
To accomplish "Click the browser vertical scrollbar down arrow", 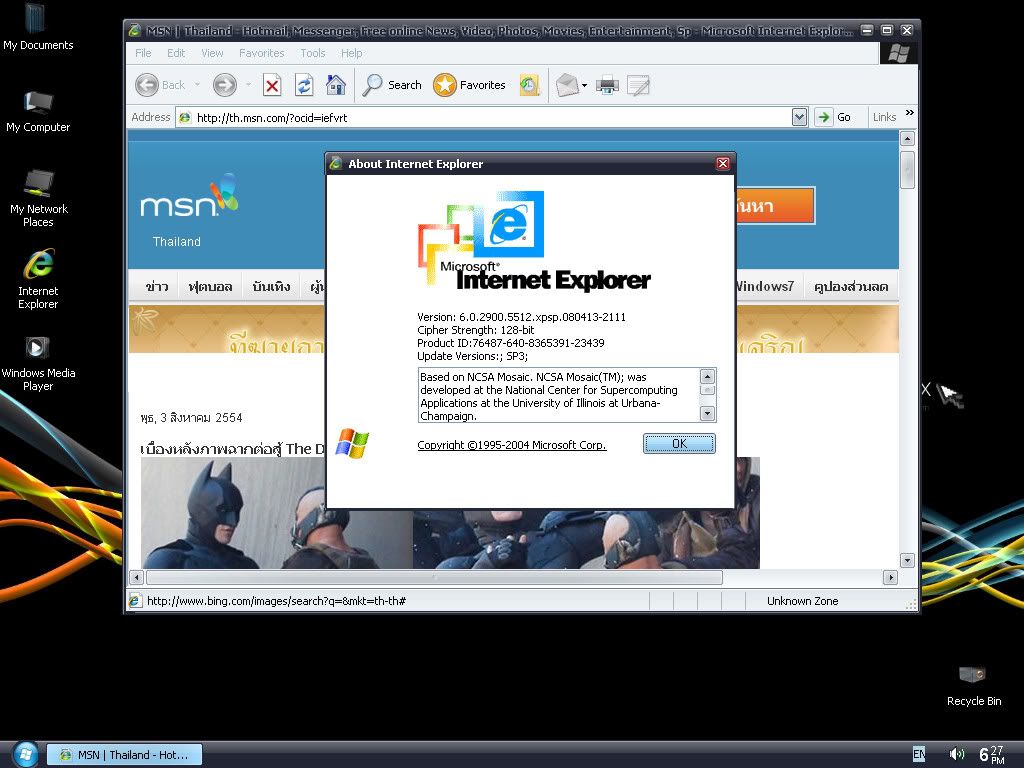I will [x=907, y=560].
